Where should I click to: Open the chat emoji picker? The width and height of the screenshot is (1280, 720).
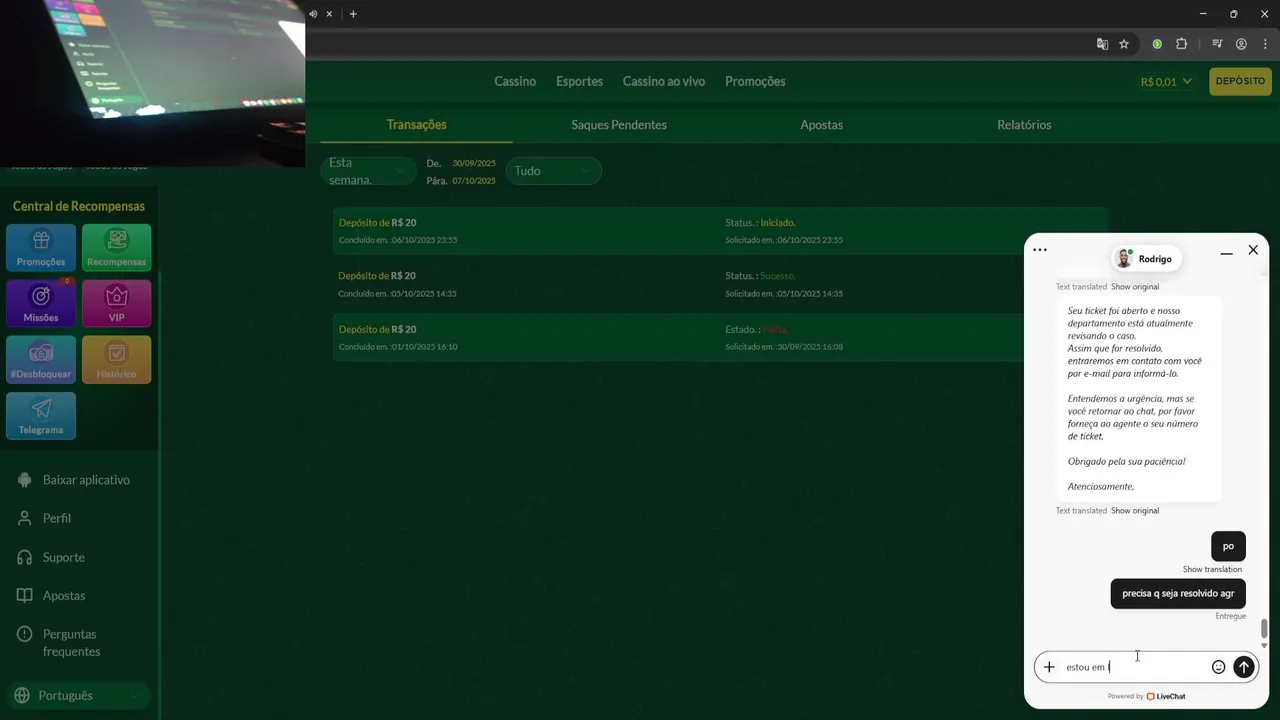[x=1218, y=667]
